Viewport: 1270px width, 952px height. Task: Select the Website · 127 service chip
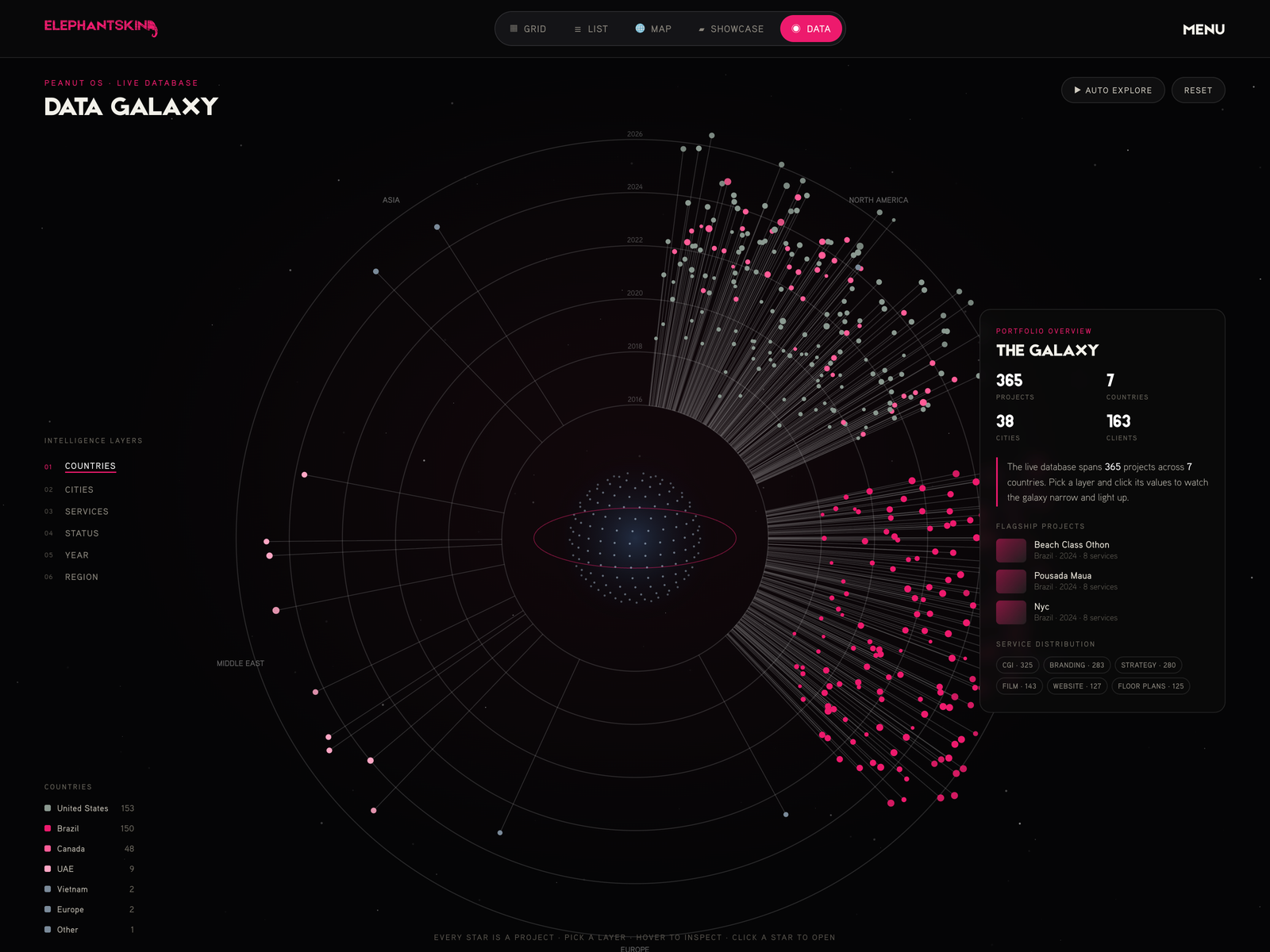click(x=1077, y=686)
